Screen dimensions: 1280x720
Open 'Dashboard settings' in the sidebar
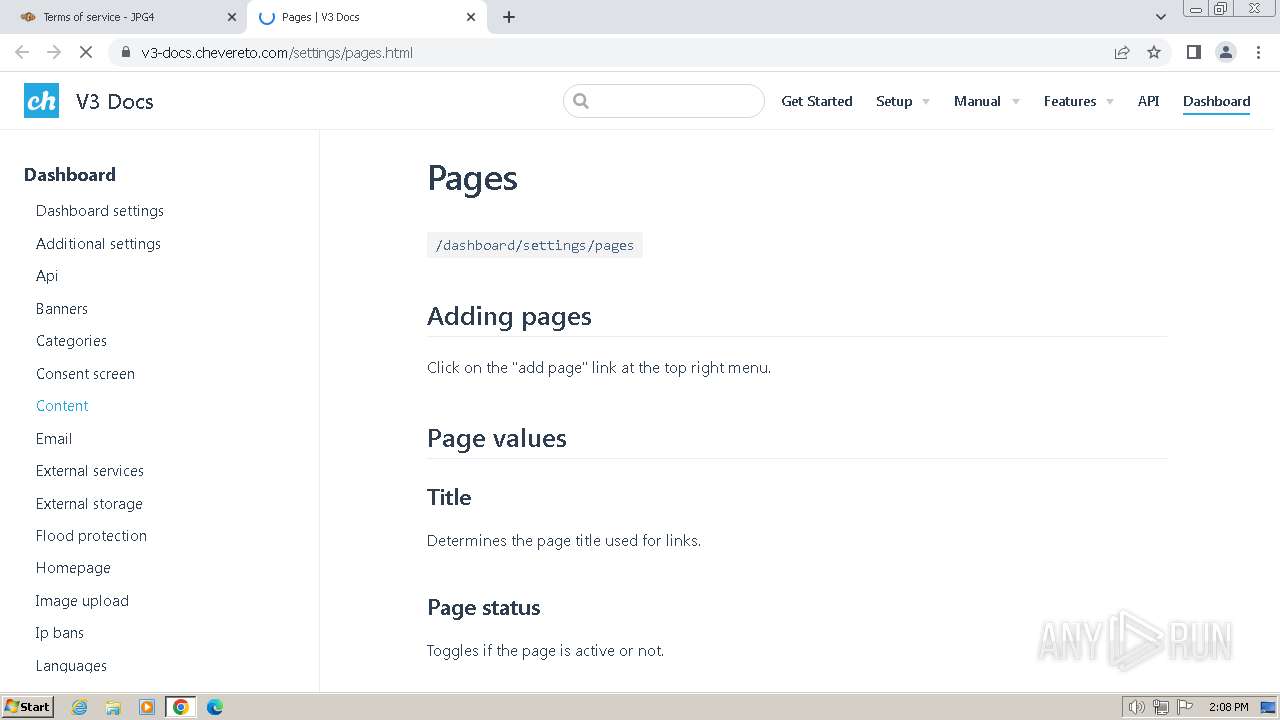[100, 211]
